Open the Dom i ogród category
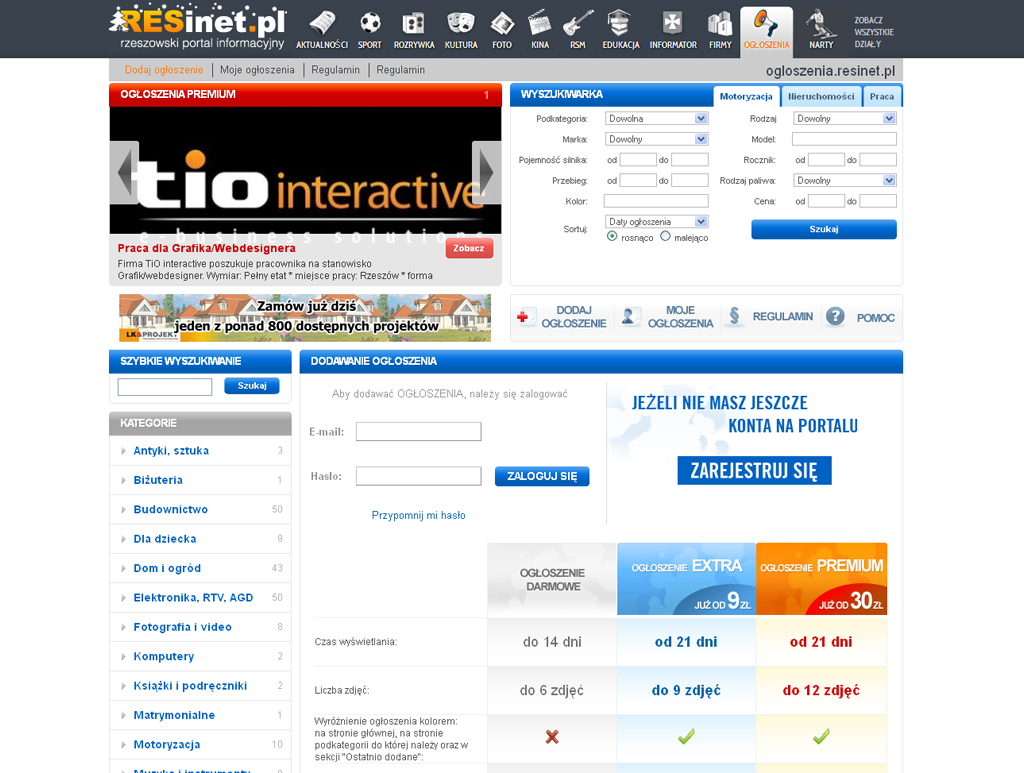The width and height of the screenshot is (1024, 773). pyautogui.click(x=167, y=568)
